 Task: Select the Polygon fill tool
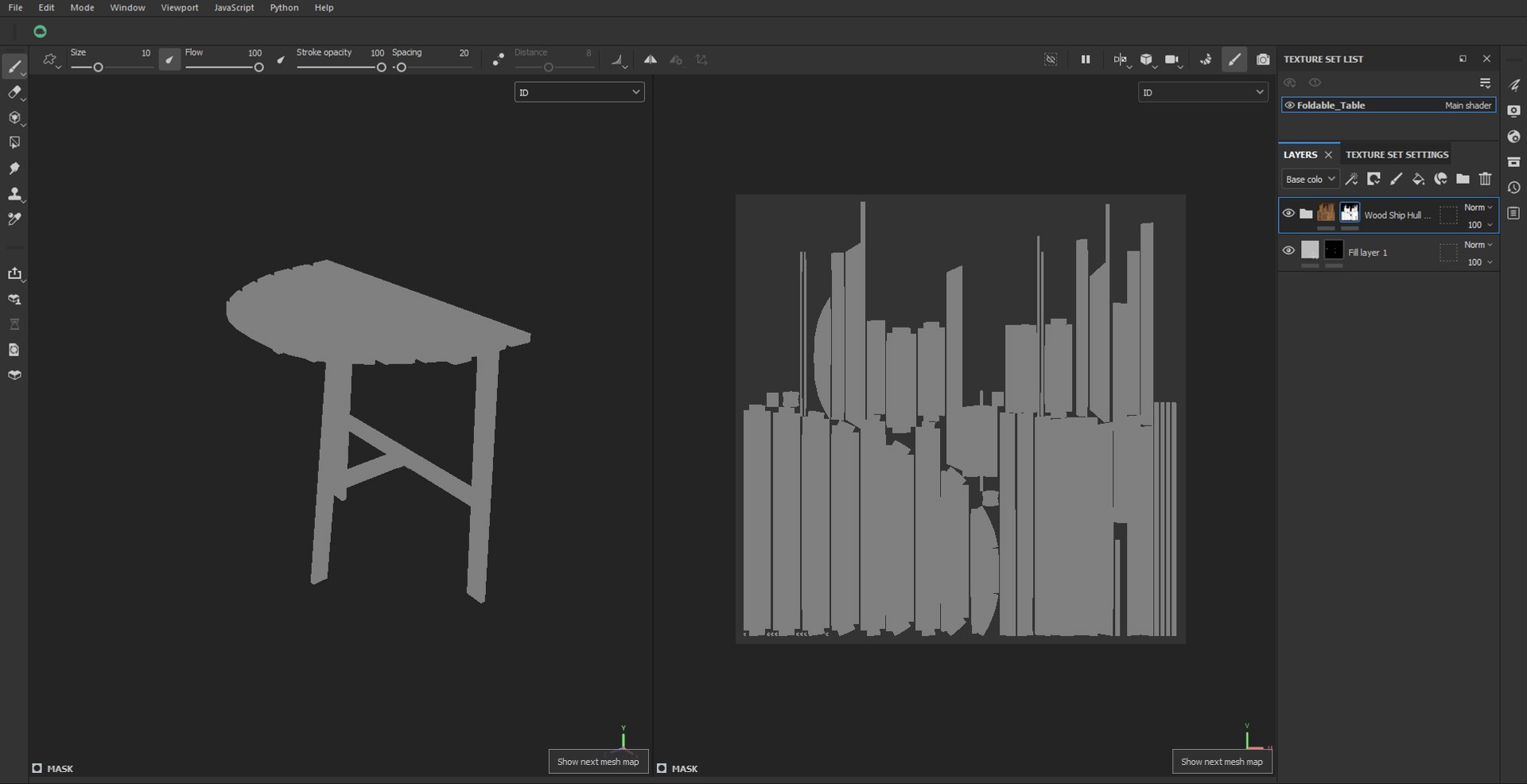click(x=14, y=143)
